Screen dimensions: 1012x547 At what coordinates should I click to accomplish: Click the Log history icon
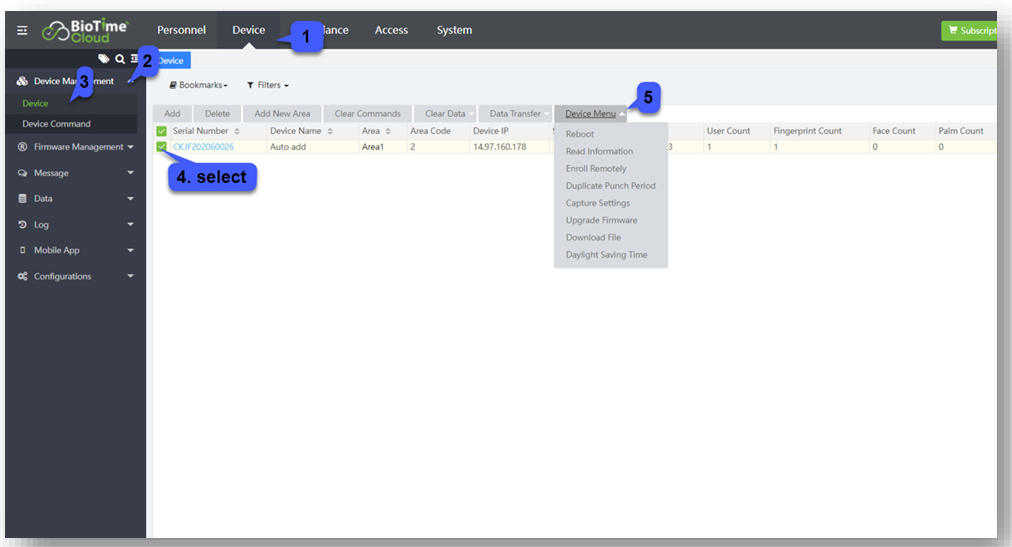[x=22, y=225]
